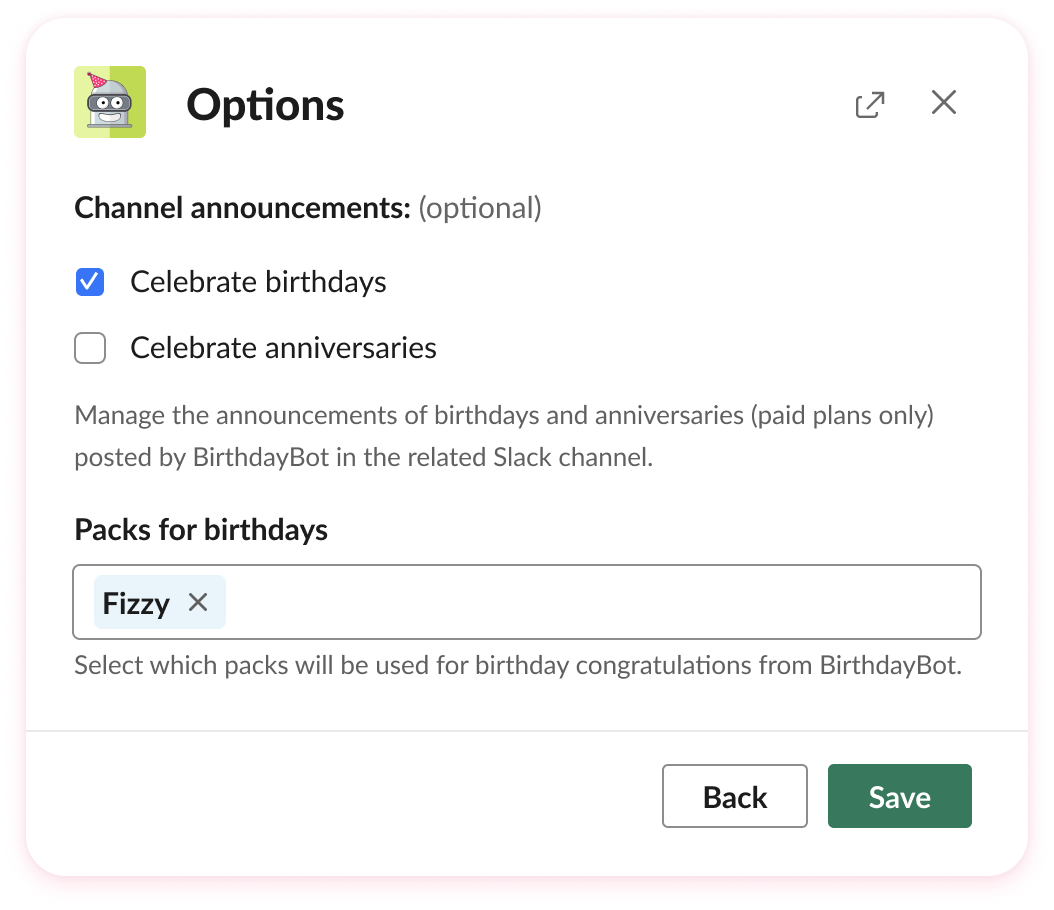
Task: Click the pop-out icon near the title
Action: [x=869, y=103]
